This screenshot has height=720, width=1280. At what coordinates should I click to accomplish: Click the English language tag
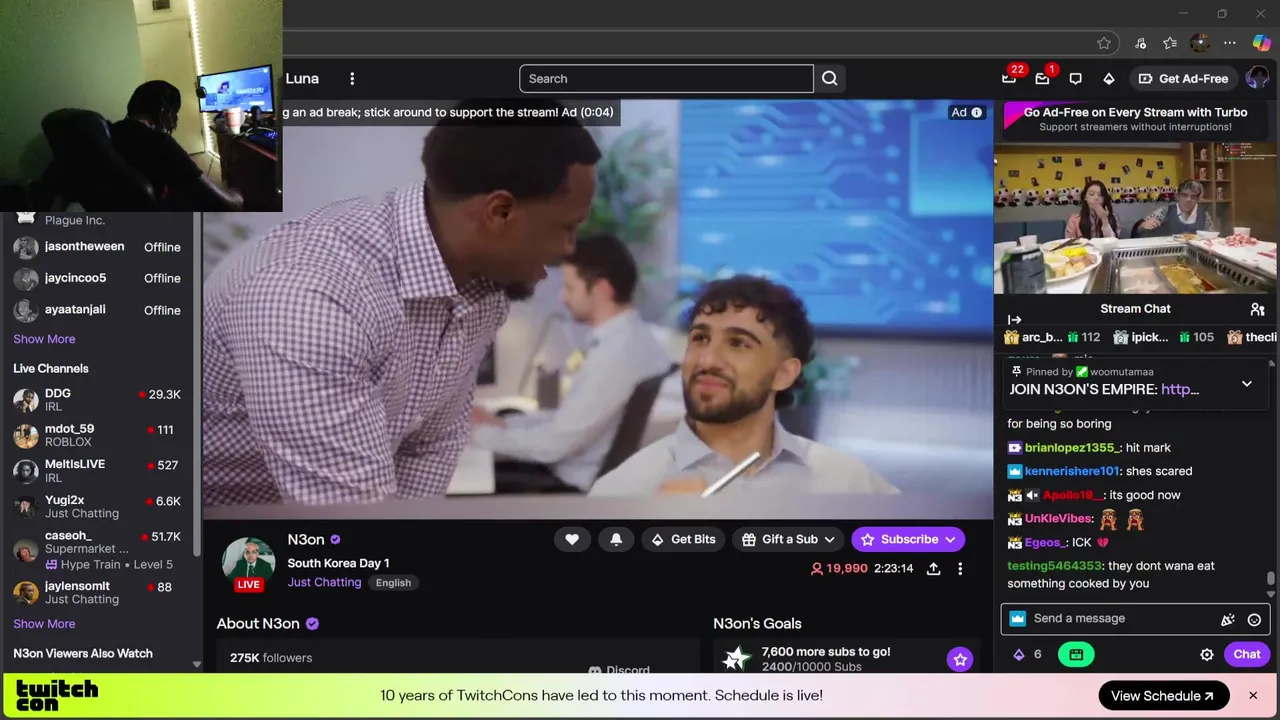point(393,583)
